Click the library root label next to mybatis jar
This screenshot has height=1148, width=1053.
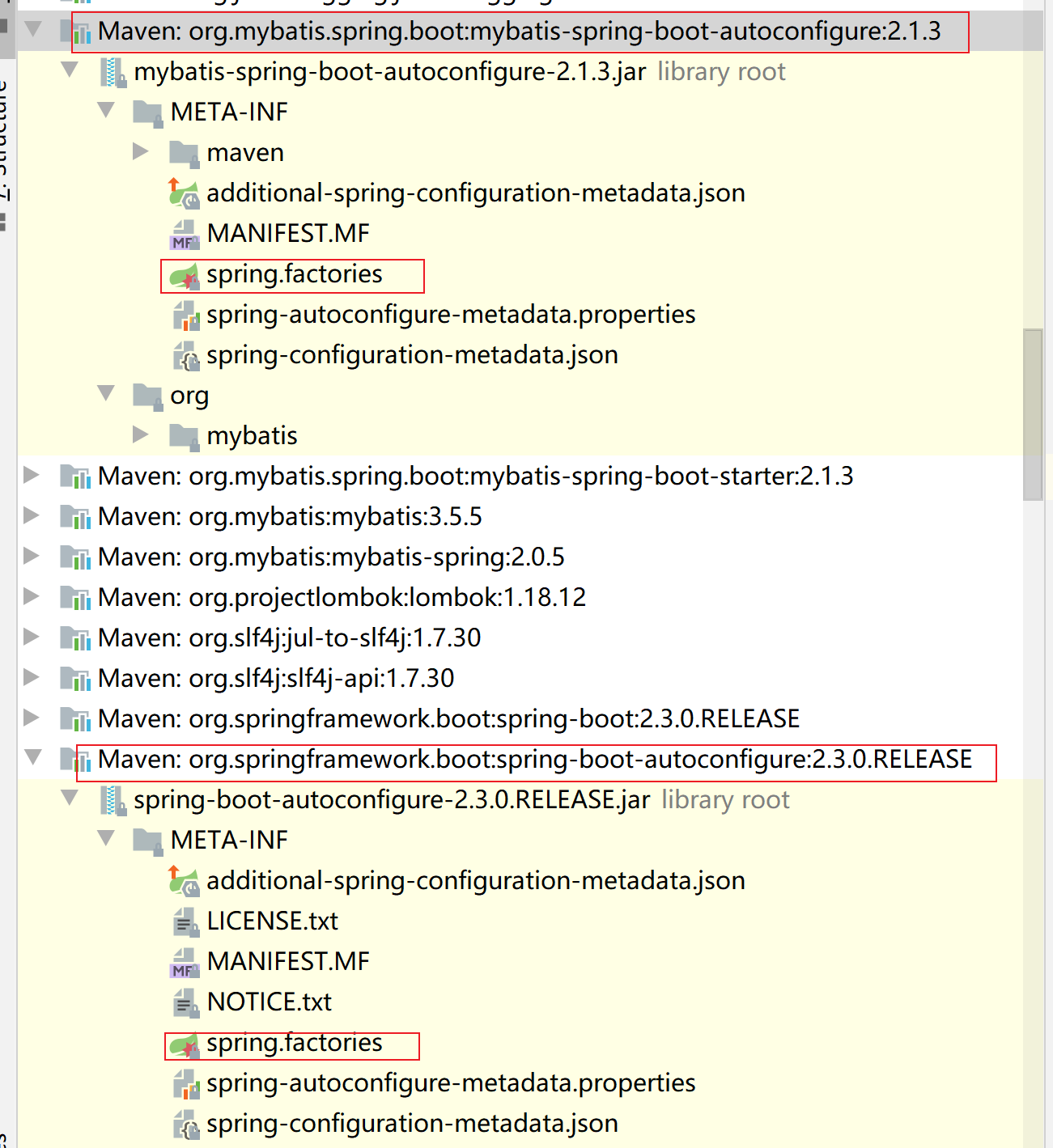(720, 71)
